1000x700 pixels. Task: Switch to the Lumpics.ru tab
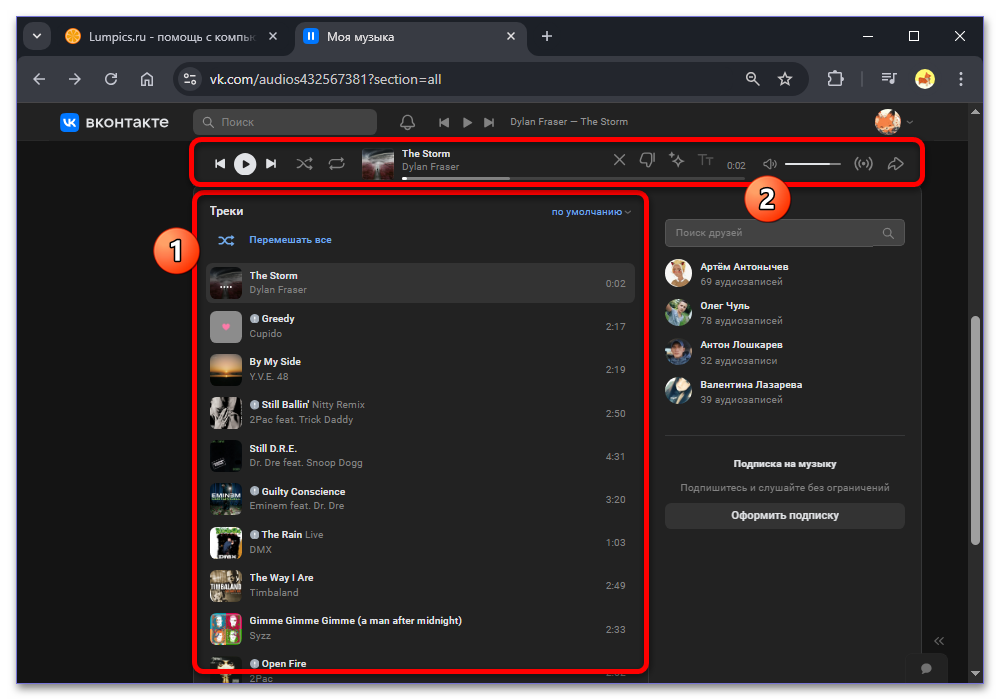(172, 37)
